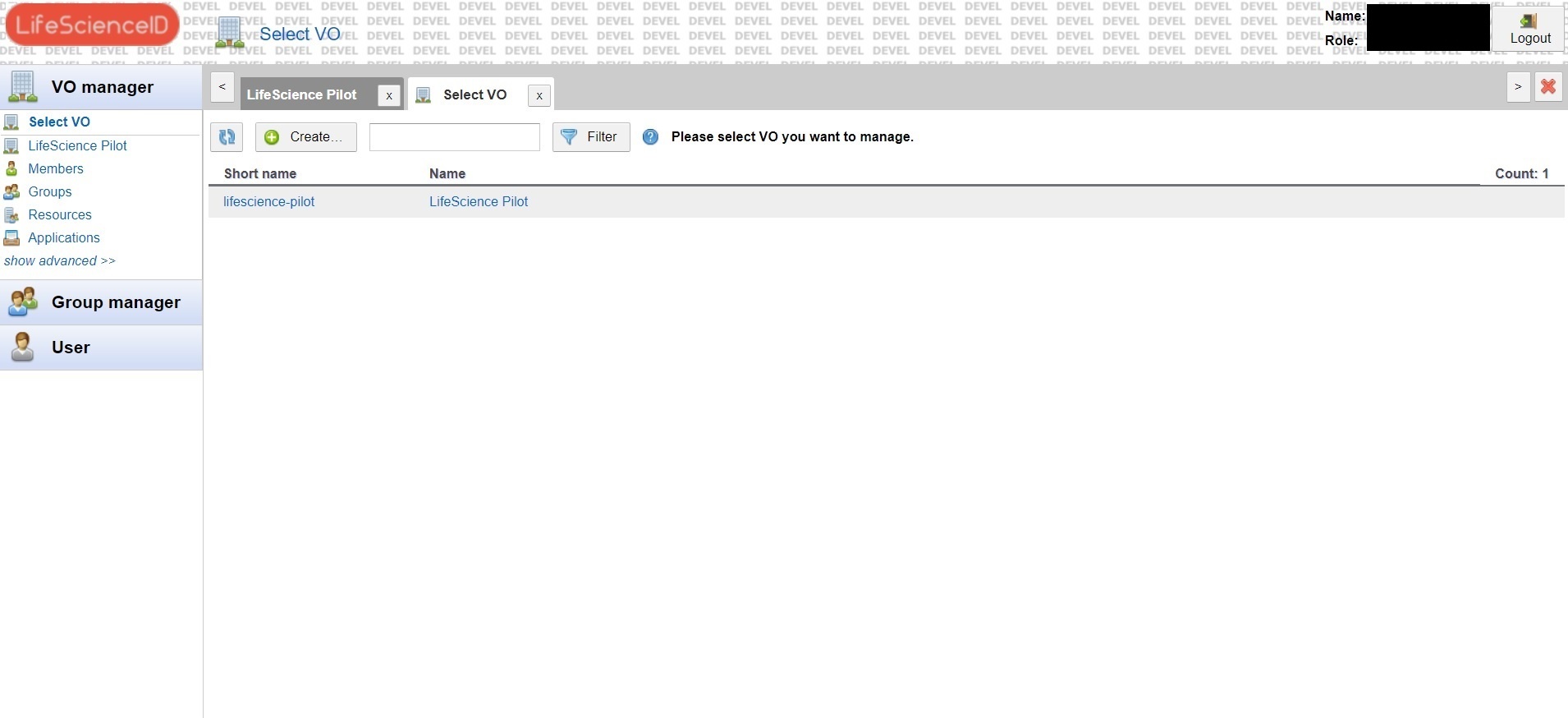Click the Create… button

(306, 137)
